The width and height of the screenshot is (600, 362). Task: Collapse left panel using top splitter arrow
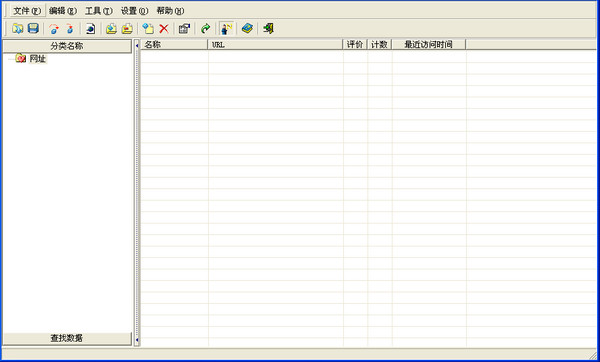[x=137, y=46]
